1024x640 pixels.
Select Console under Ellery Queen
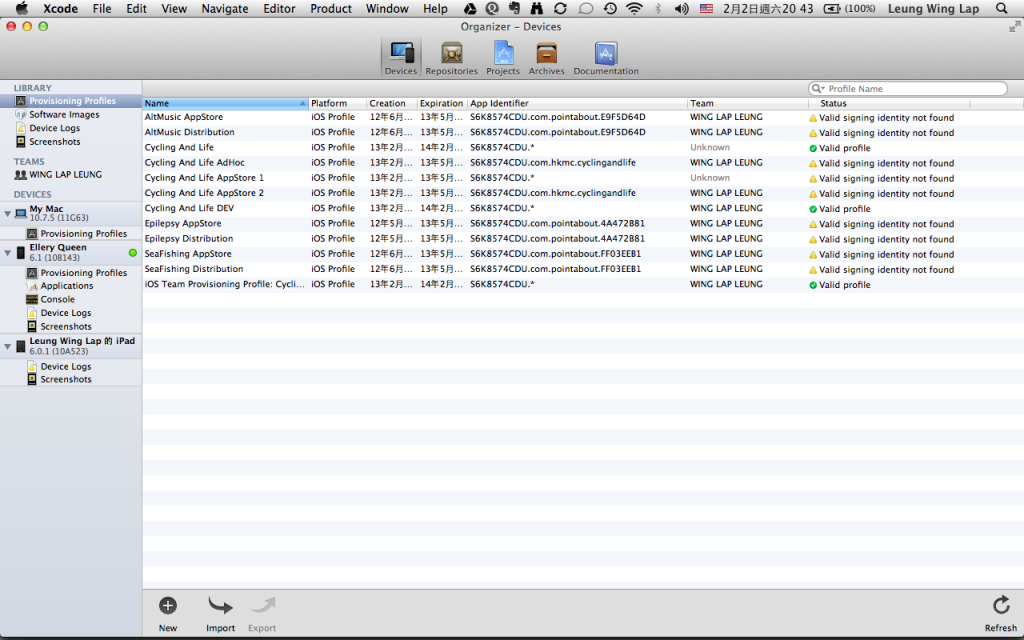(57, 299)
